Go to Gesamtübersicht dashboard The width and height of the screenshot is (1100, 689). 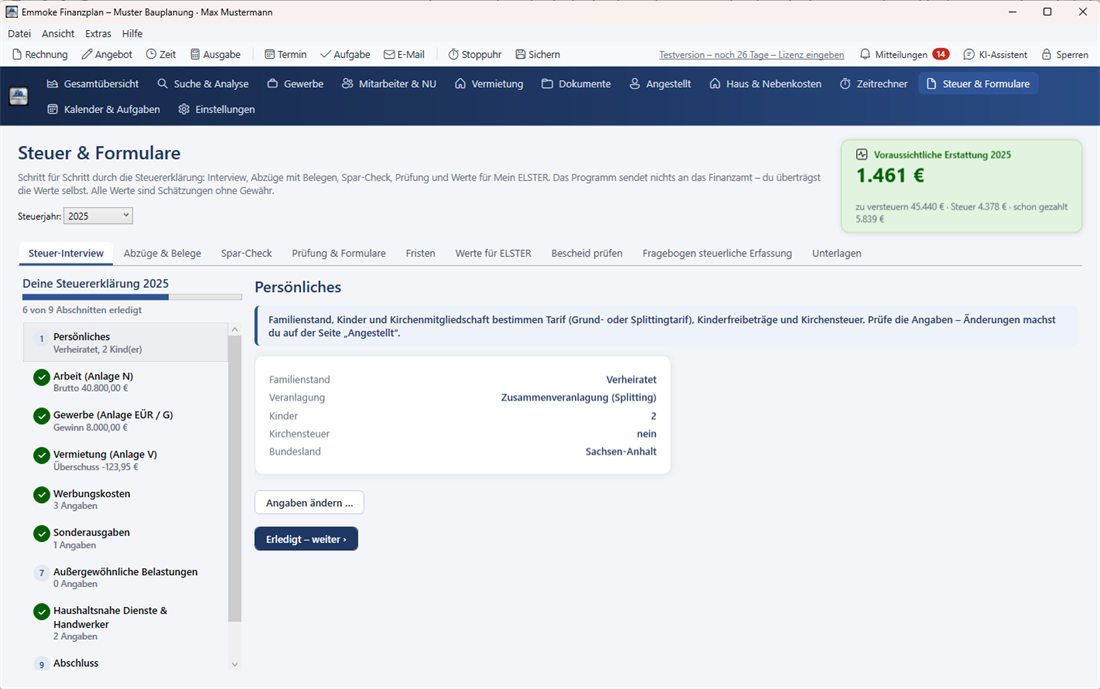click(93, 83)
